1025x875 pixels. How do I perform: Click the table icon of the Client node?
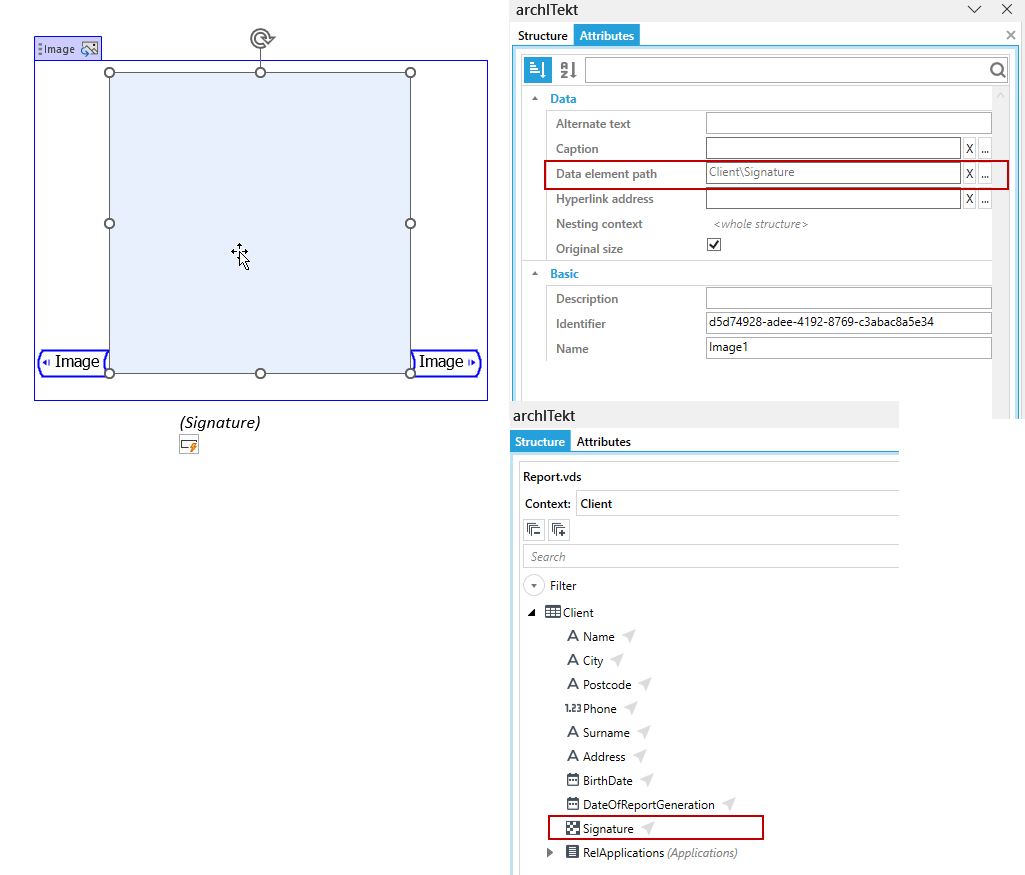552,612
